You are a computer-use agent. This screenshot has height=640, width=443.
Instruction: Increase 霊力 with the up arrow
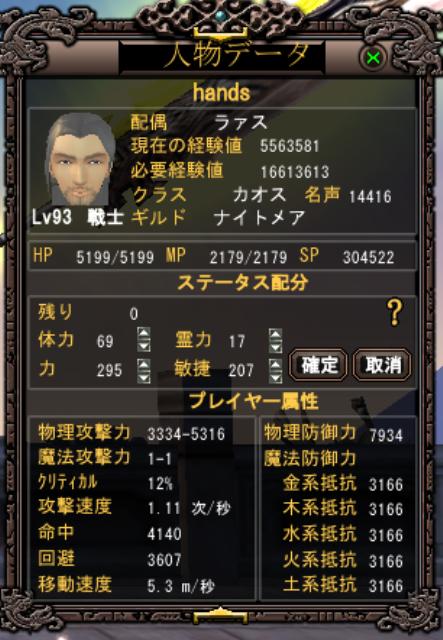[276, 334]
